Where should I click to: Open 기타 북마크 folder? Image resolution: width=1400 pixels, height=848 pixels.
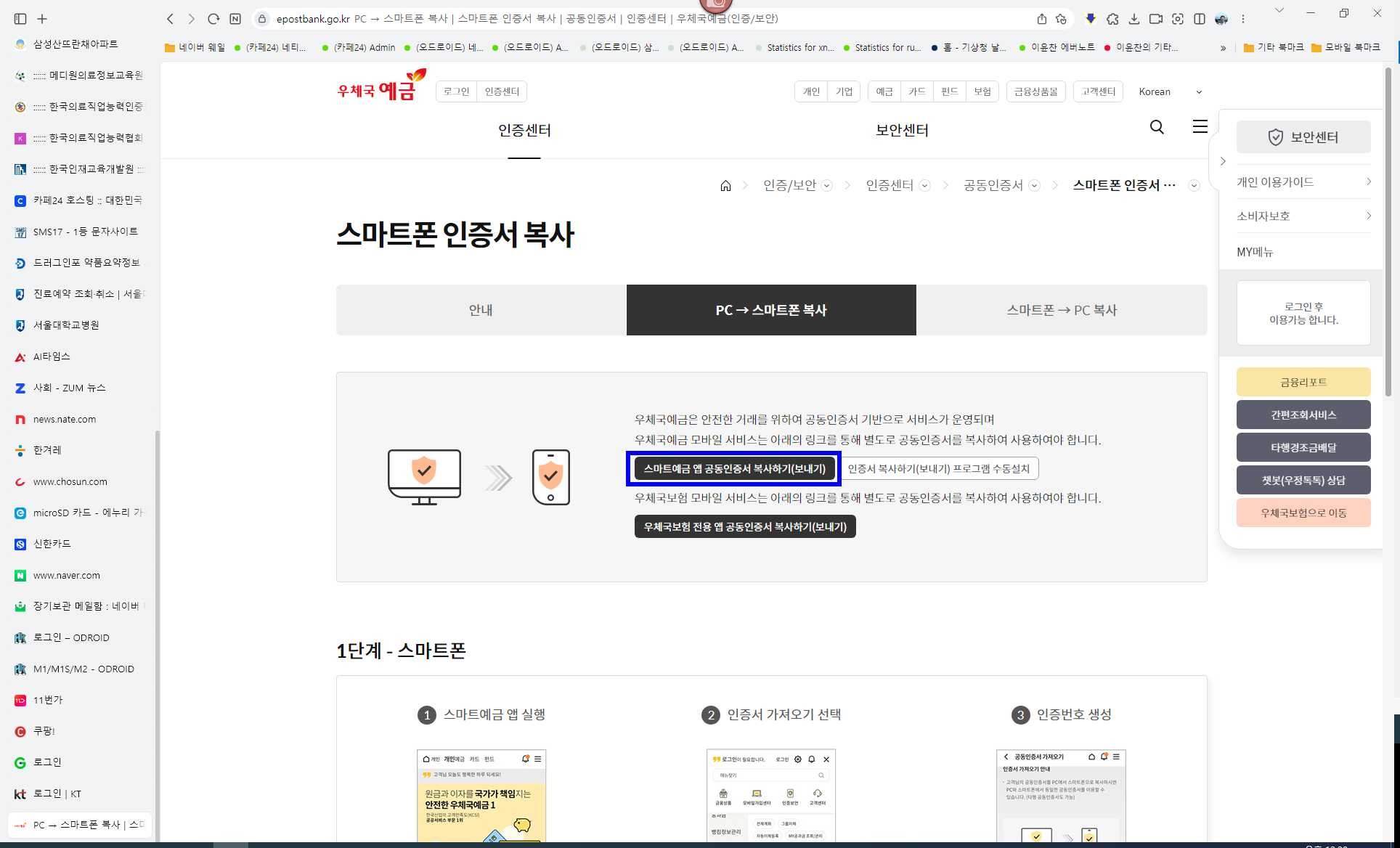point(1274,47)
